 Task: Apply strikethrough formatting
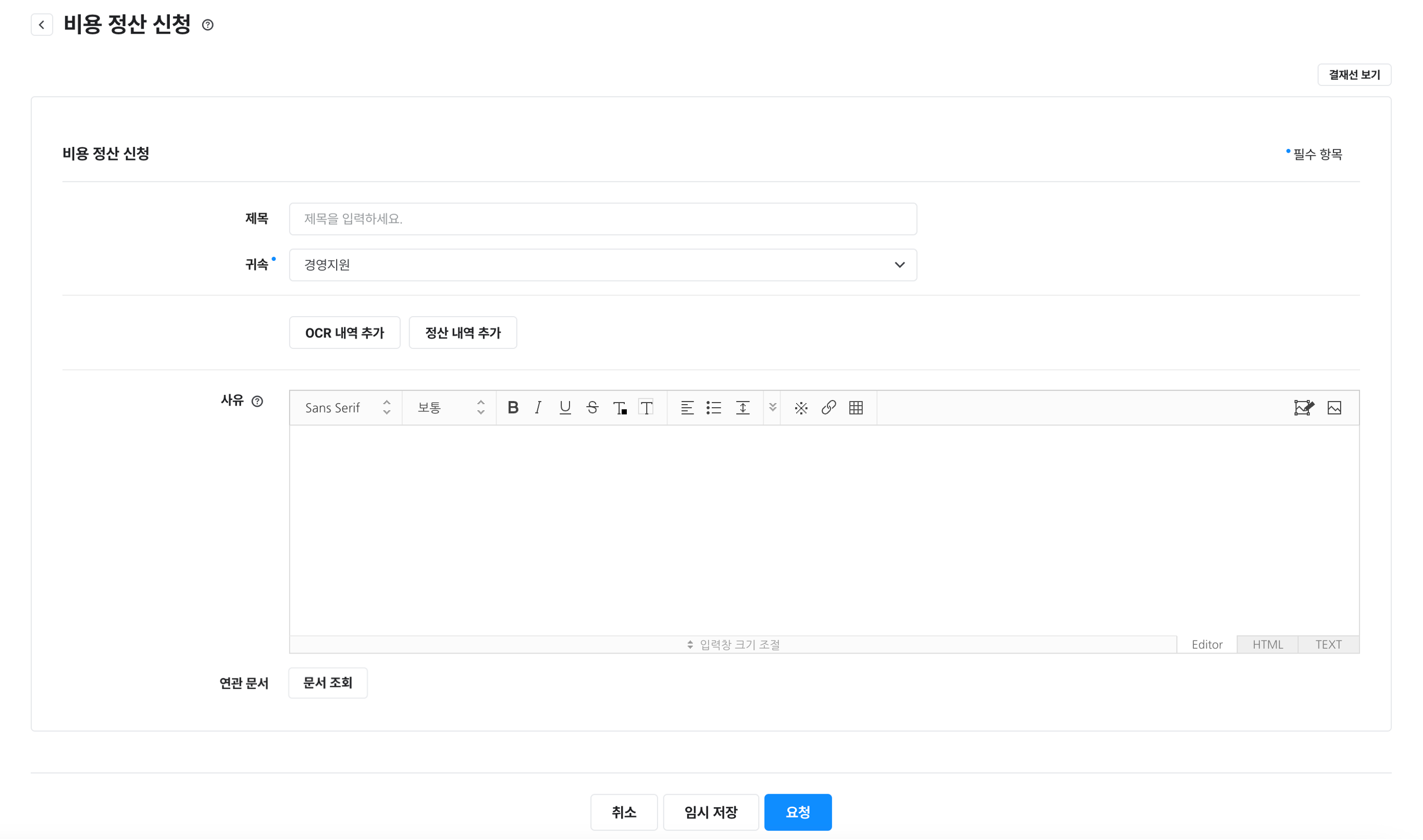coord(592,408)
